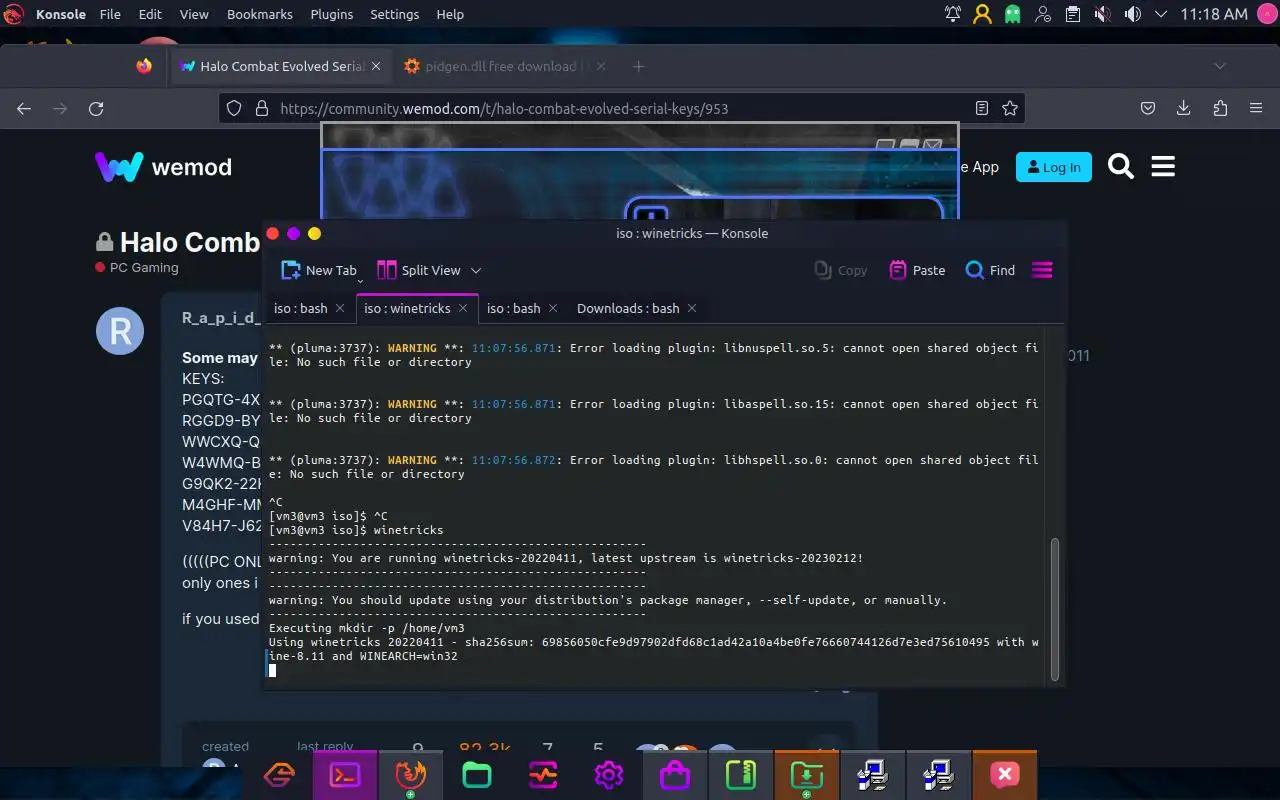
Task: Close the iso : winetricks tab
Action: pyautogui.click(x=463, y=308)
